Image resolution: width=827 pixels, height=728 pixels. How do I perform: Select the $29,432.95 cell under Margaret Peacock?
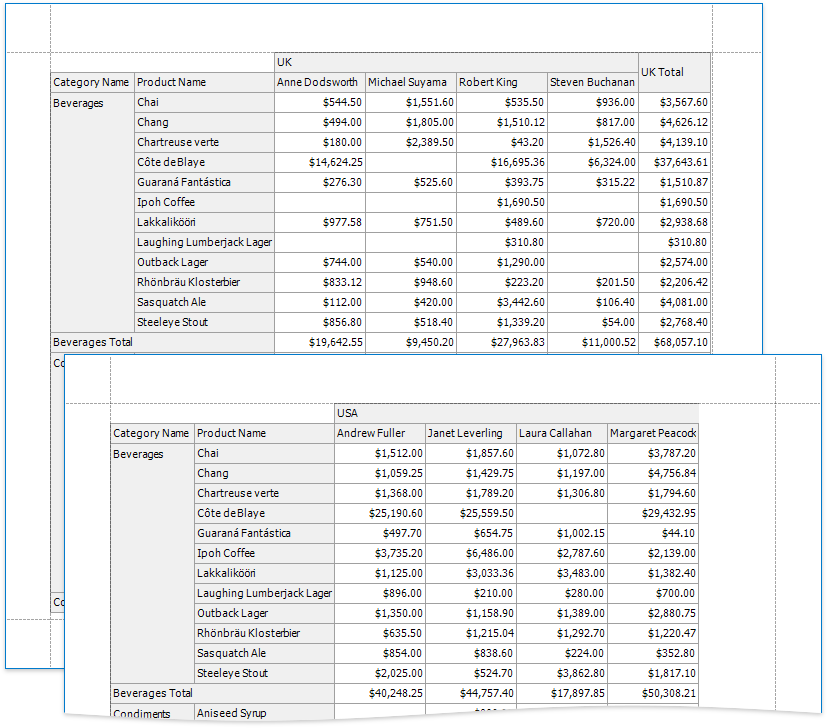[x=652, y=513]
